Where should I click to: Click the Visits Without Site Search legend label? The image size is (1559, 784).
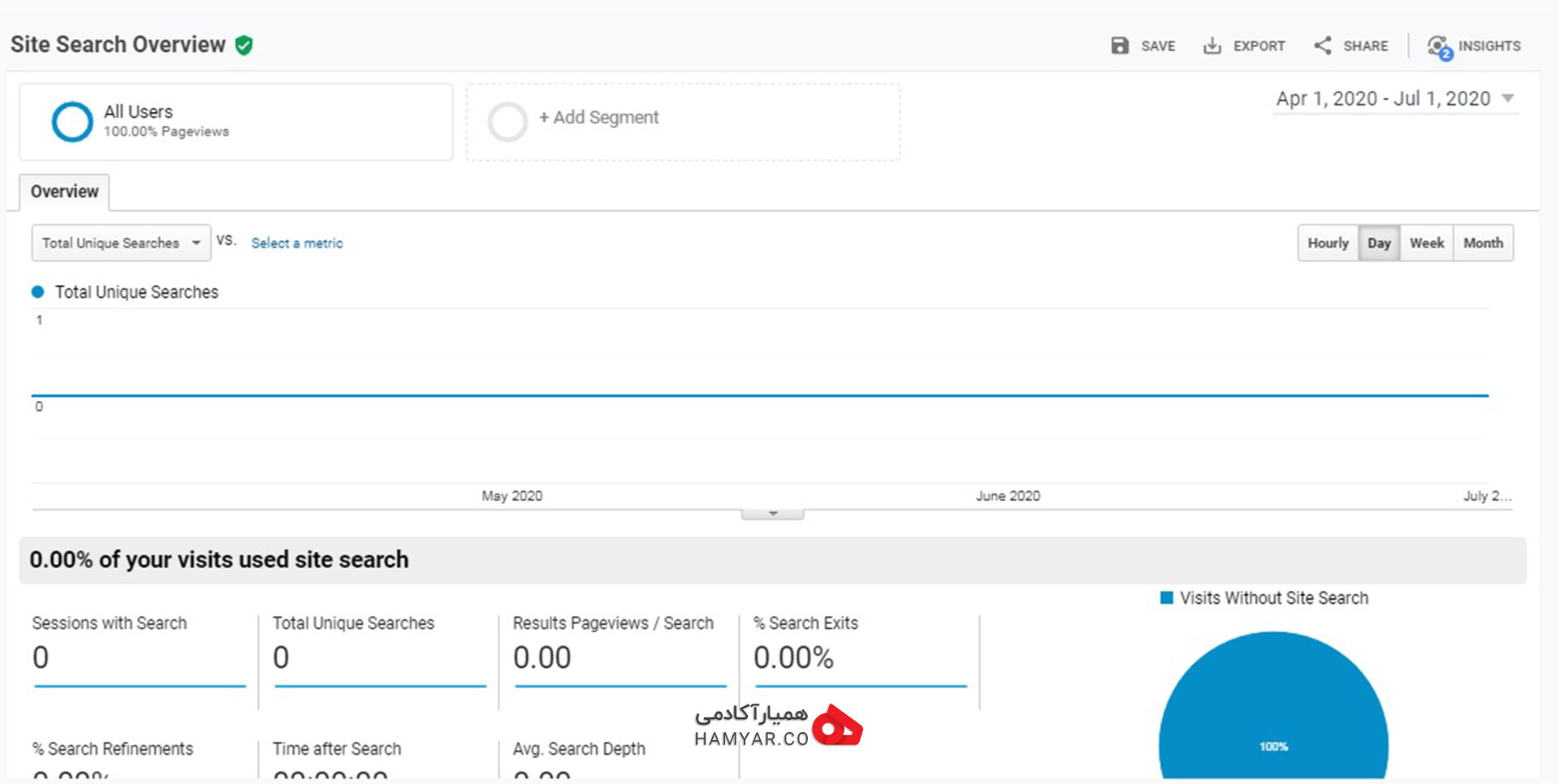(x=1274, y=598)
